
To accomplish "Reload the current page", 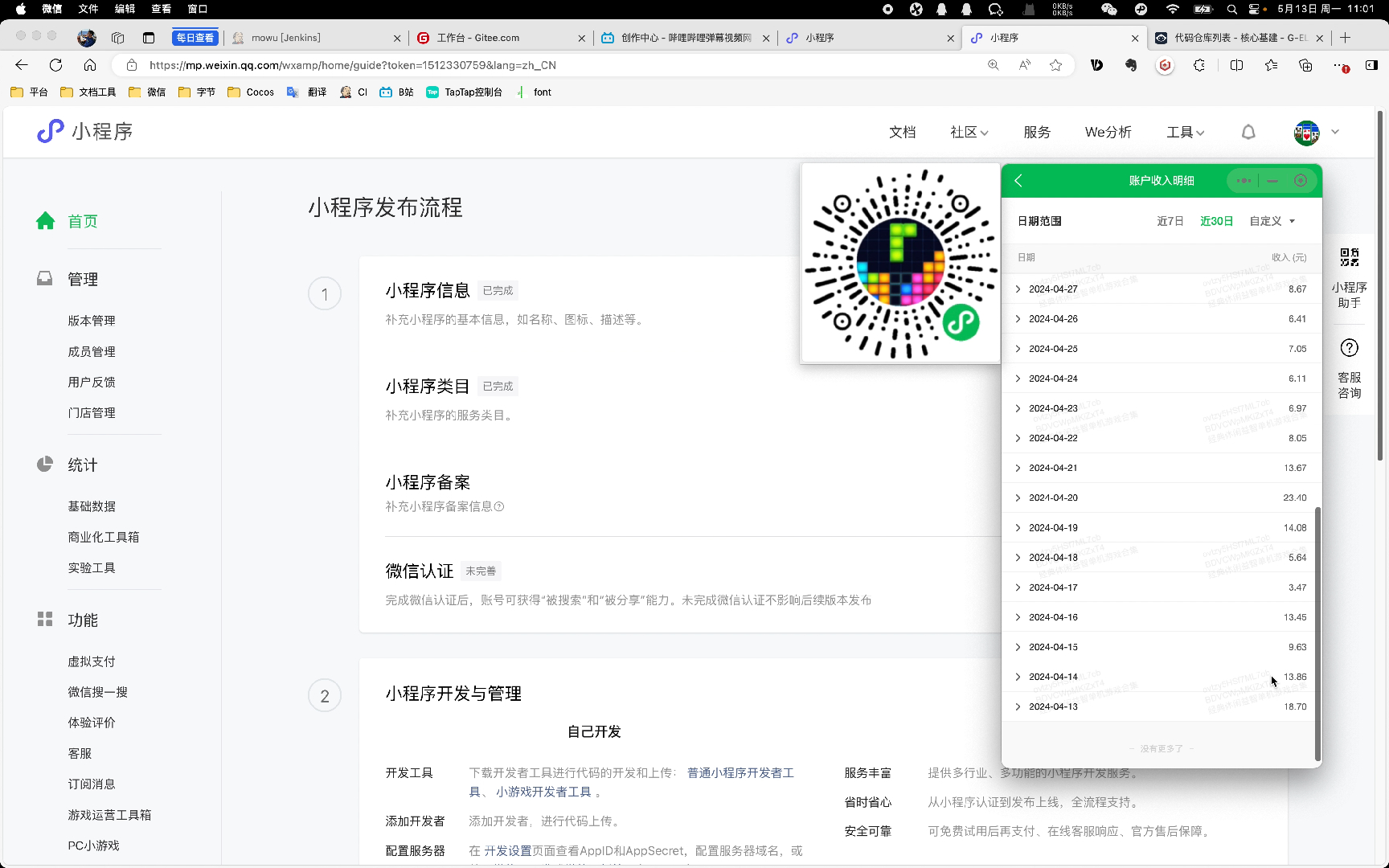I will [55, 65].
